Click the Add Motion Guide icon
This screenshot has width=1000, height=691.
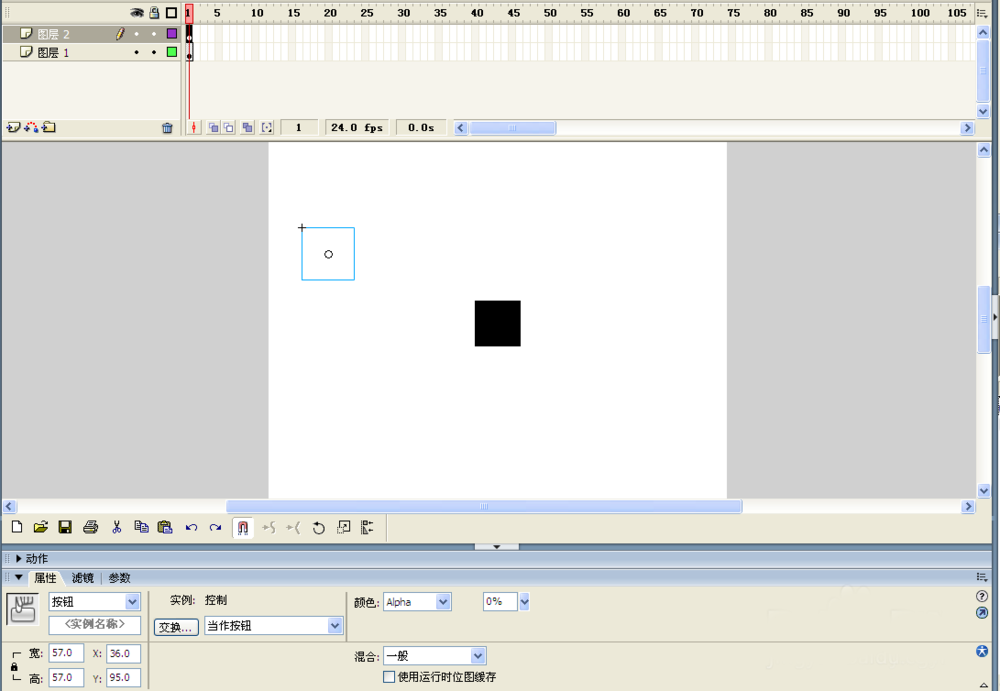pyautogui.click(x=31, y=128)
